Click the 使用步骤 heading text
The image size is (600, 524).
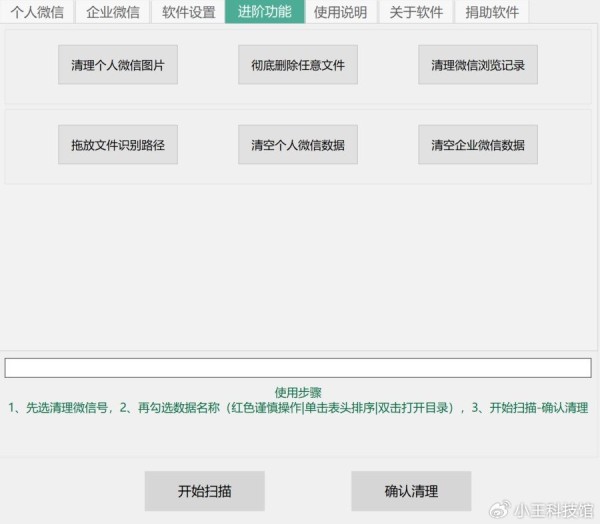point(298,392)
